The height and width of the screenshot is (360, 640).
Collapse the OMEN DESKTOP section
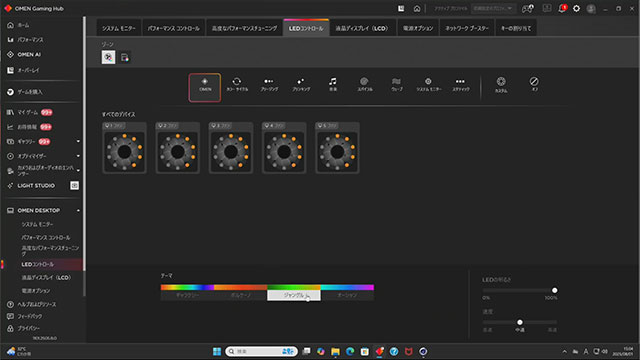78,211
